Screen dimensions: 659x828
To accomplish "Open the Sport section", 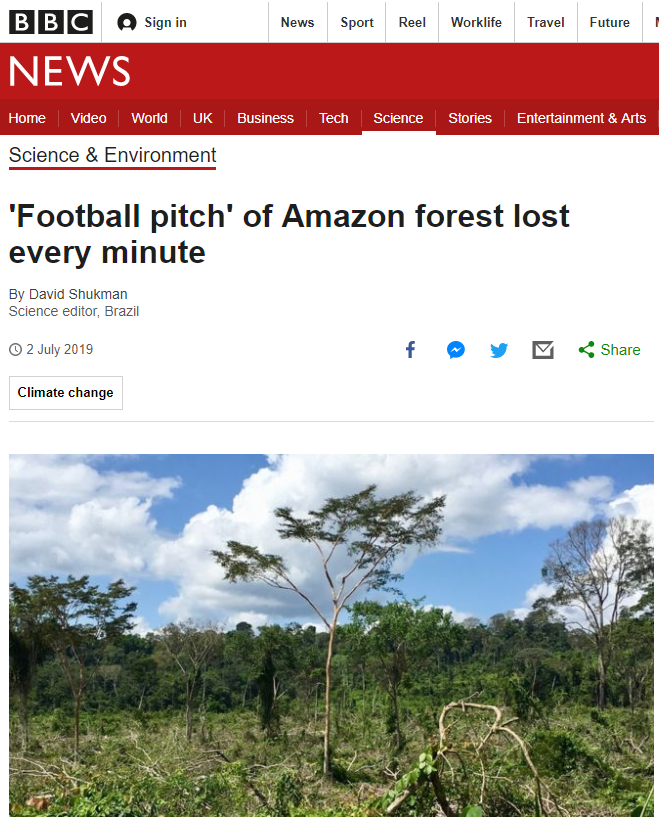I will point(357,22).
